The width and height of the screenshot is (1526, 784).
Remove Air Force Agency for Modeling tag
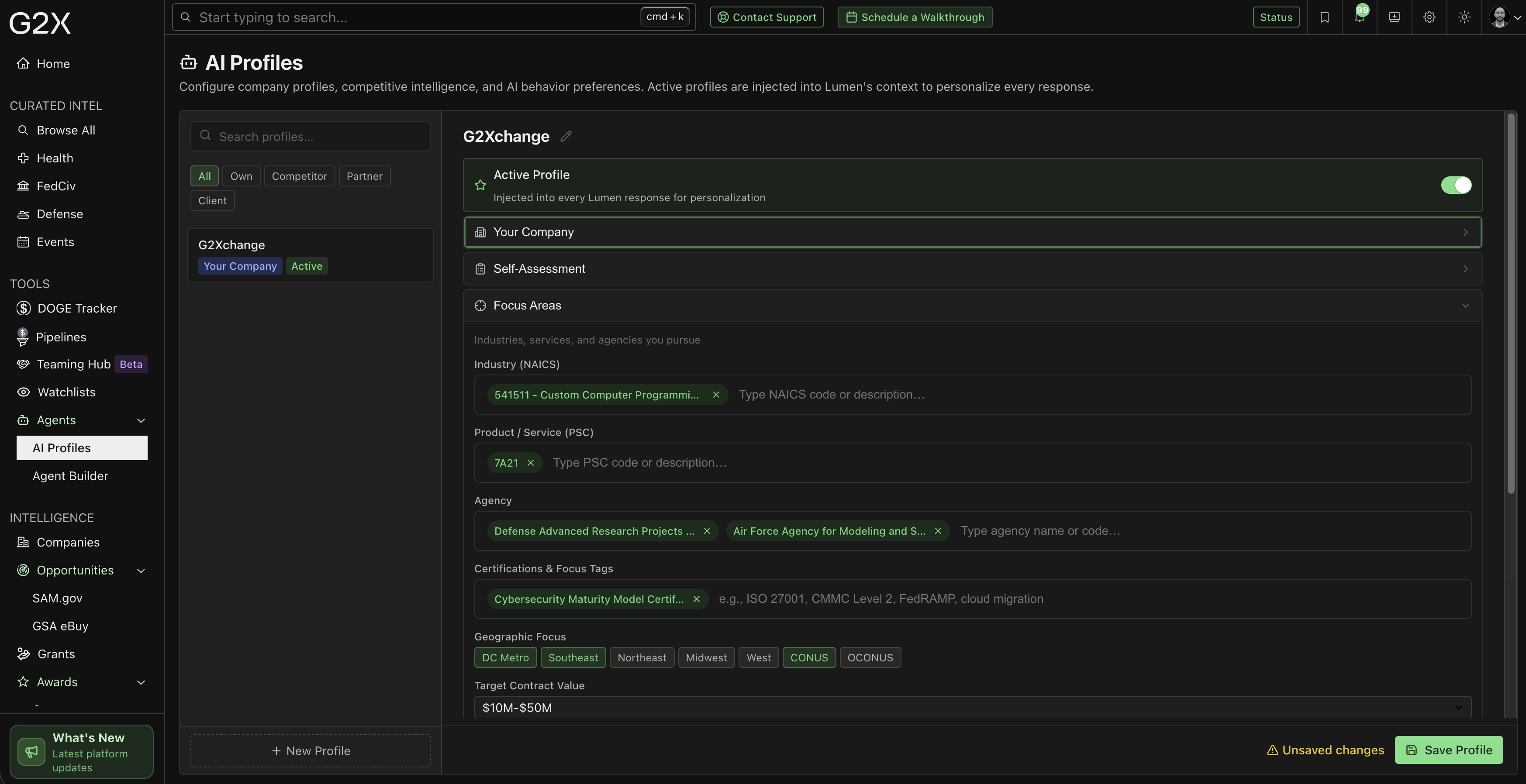[x=938, y=531]
